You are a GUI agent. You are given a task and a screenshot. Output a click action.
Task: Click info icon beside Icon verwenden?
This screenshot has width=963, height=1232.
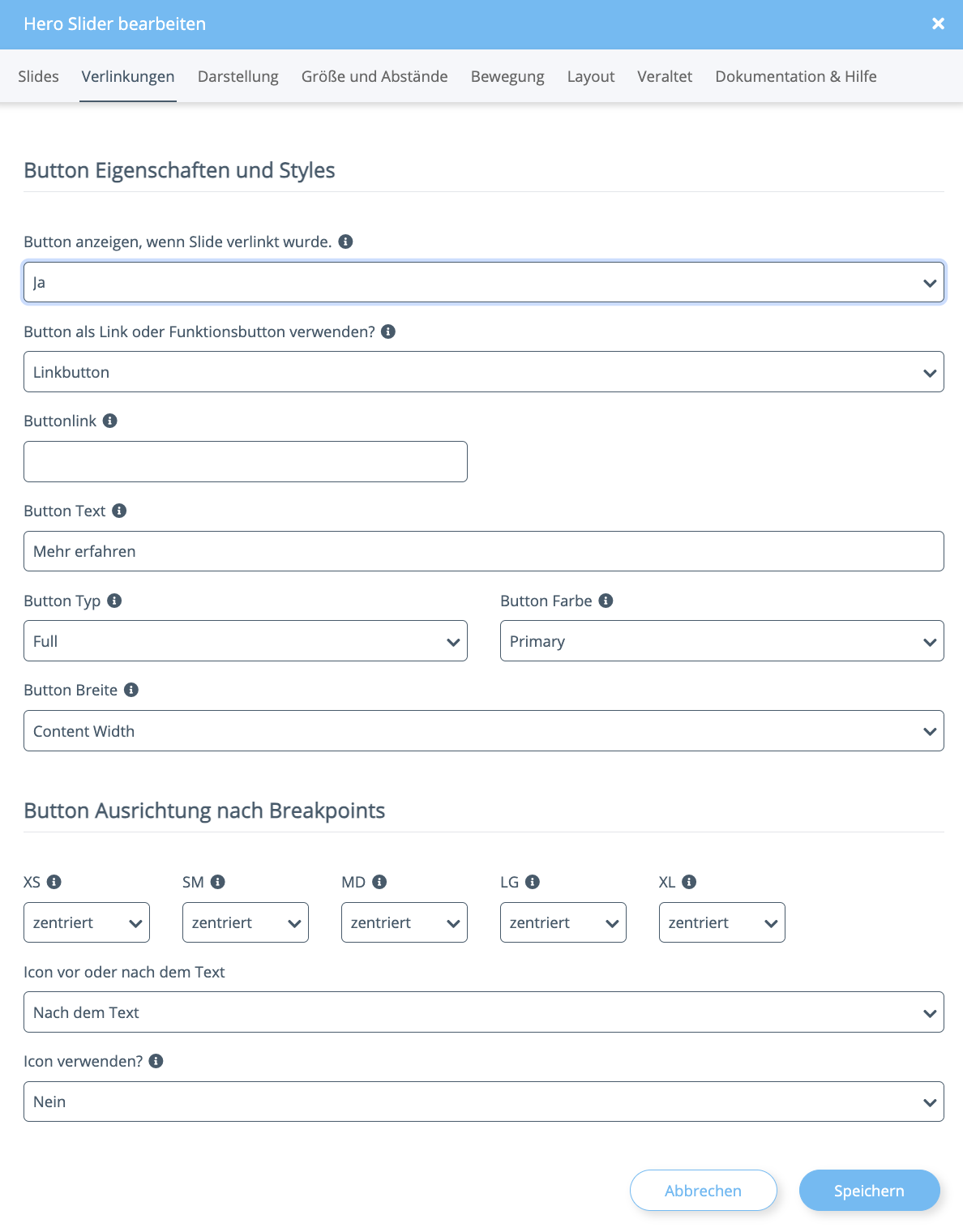tap(156, 1061)
